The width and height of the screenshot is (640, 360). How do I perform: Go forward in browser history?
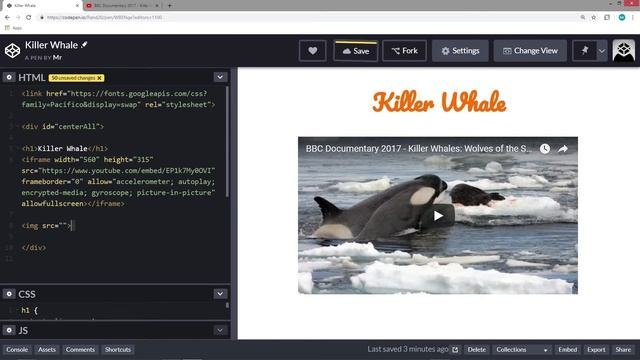(x=18, y=17)
